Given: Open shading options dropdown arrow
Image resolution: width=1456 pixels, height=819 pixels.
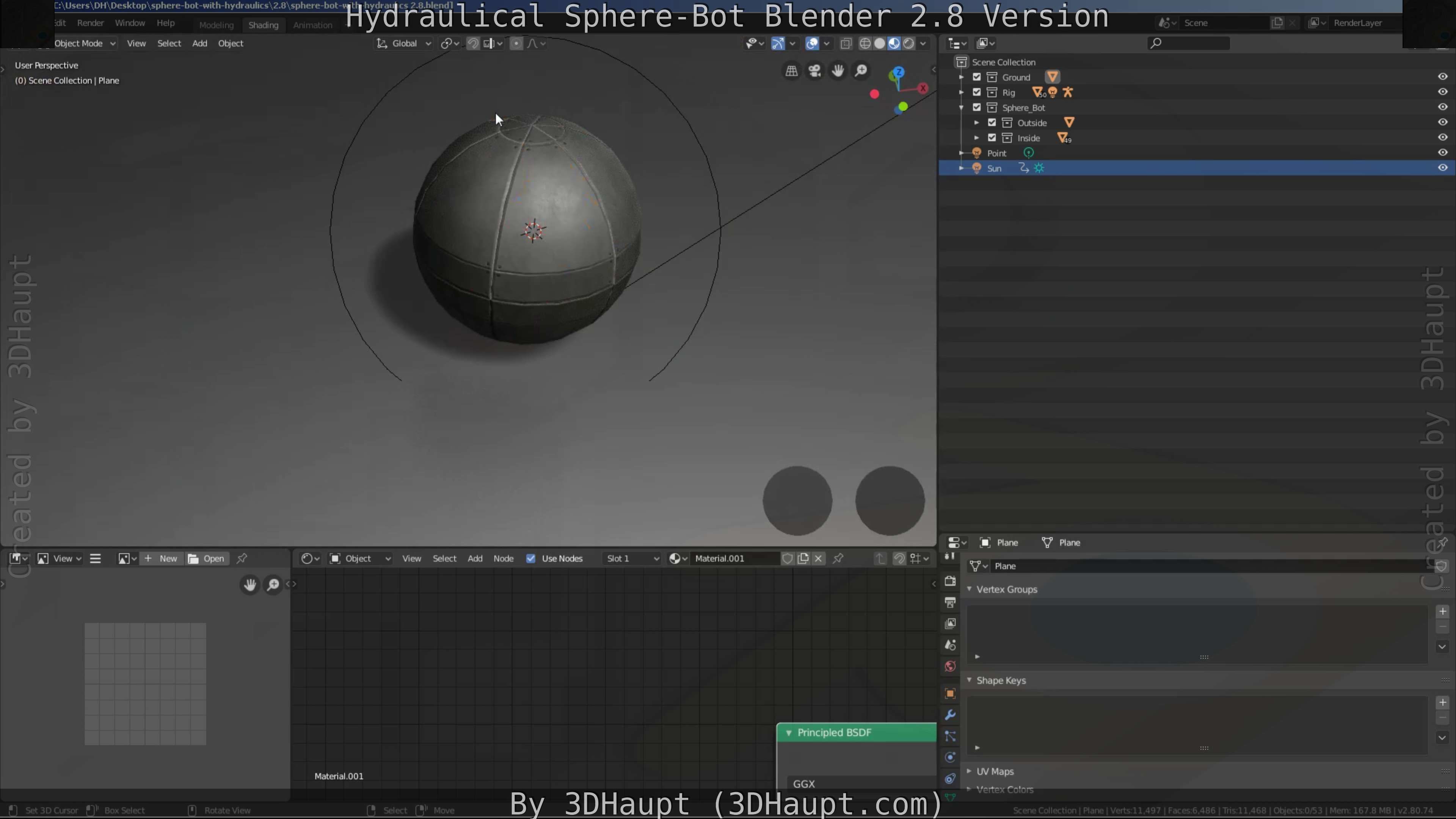Looking at the screenshot, I should pyautogui.click(x=923, y=44).
